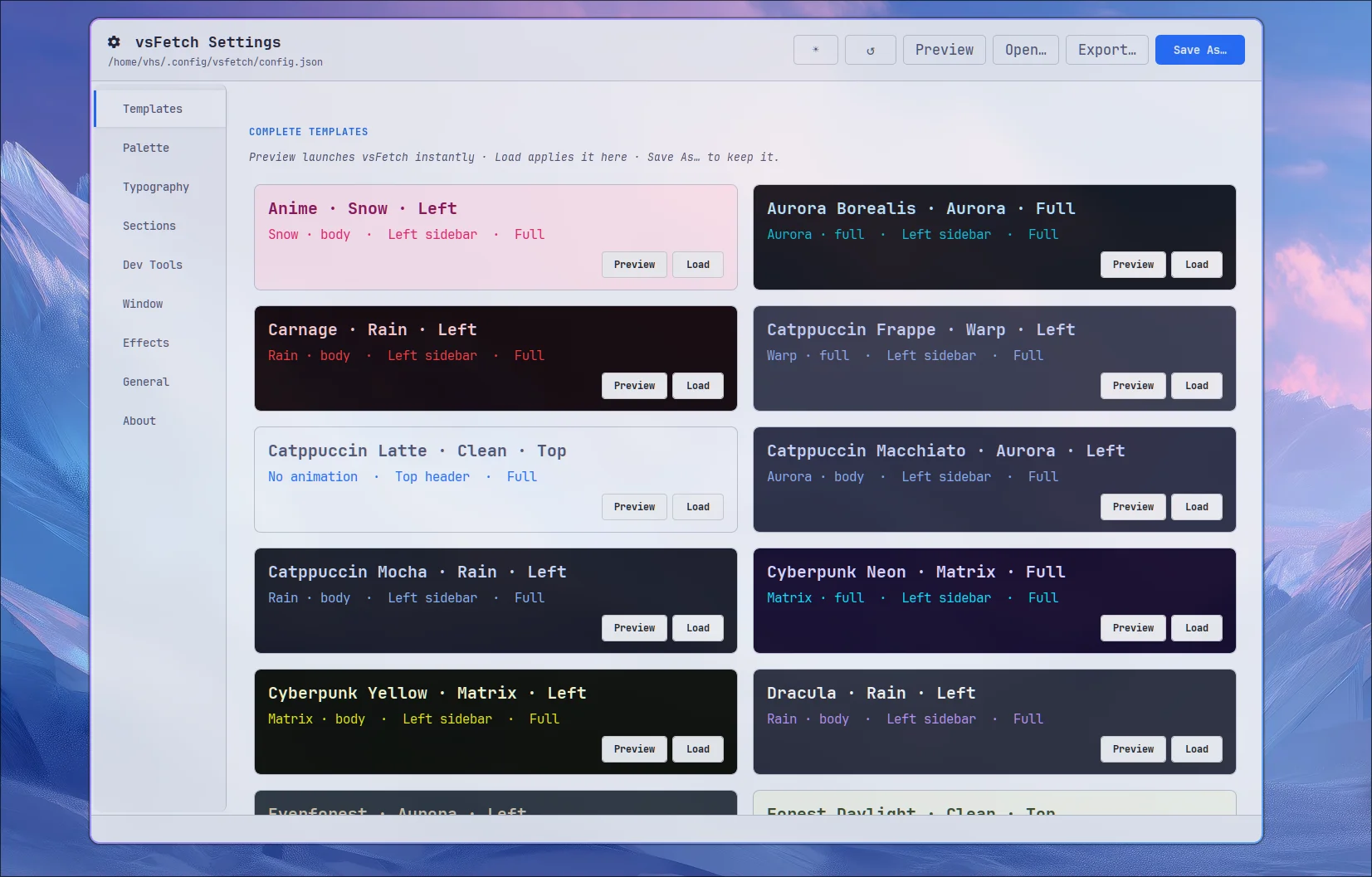Switch to the Window tab
Viewport: 1372px width, 877px height.
(x=160, y=304)
